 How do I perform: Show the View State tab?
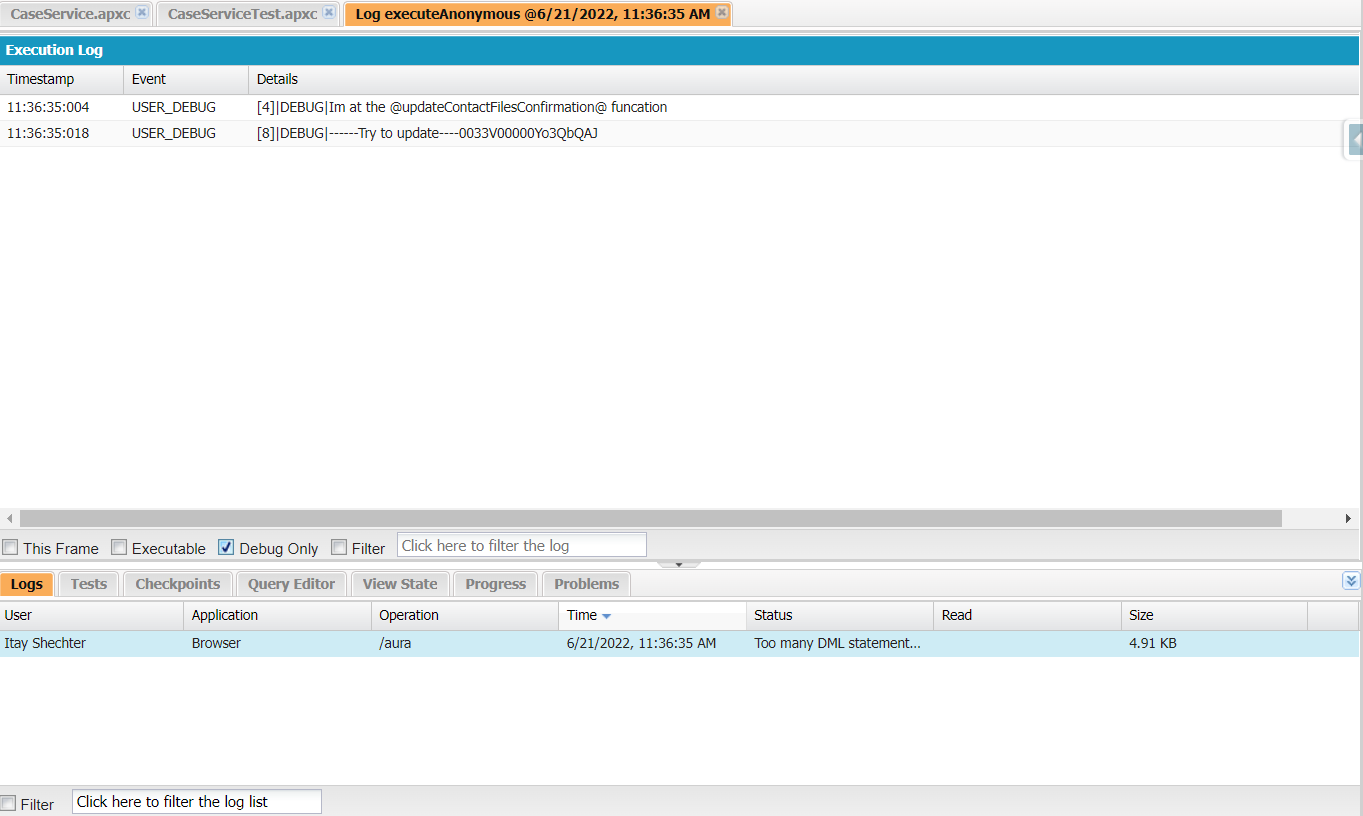coord(400,584)
